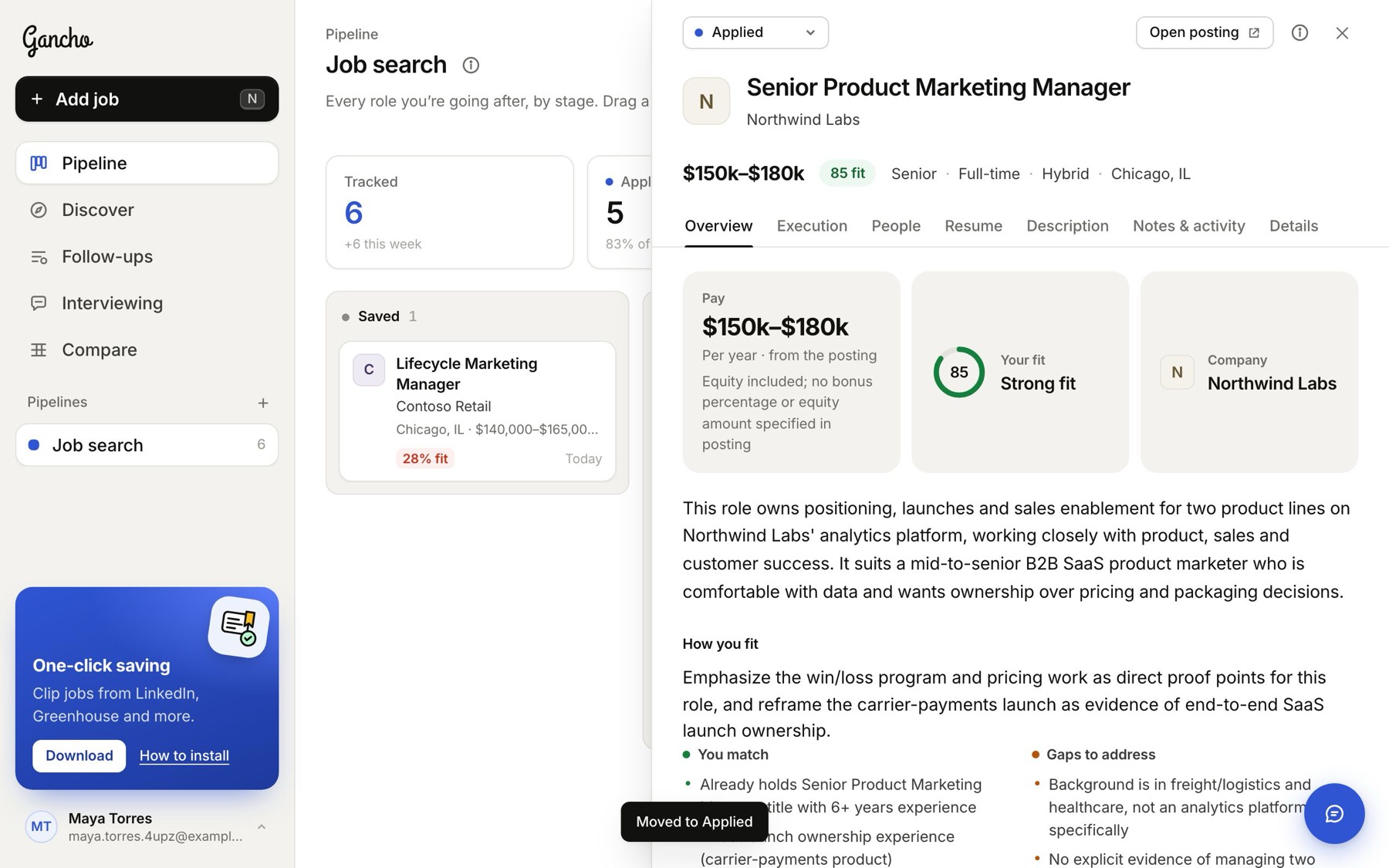Click the info icon beside Job search heading

[x=471, y=65]
